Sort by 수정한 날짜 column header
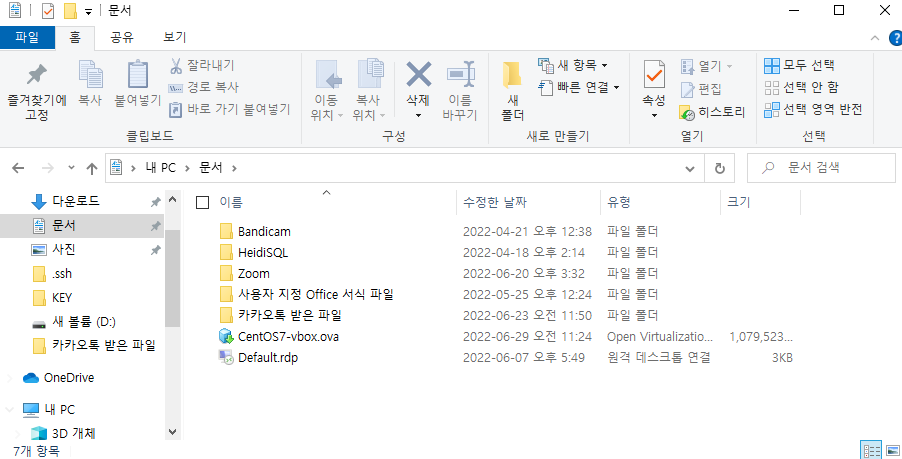 495,202
